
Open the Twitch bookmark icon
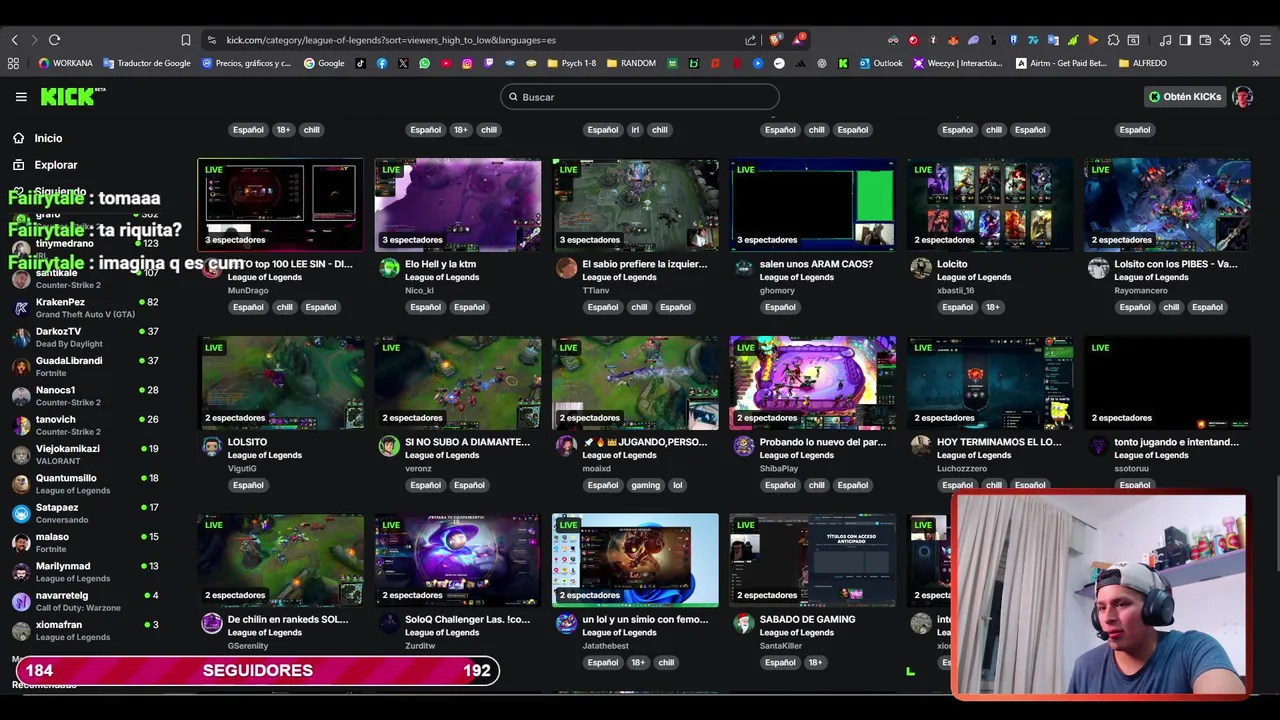tap(489, 63)
